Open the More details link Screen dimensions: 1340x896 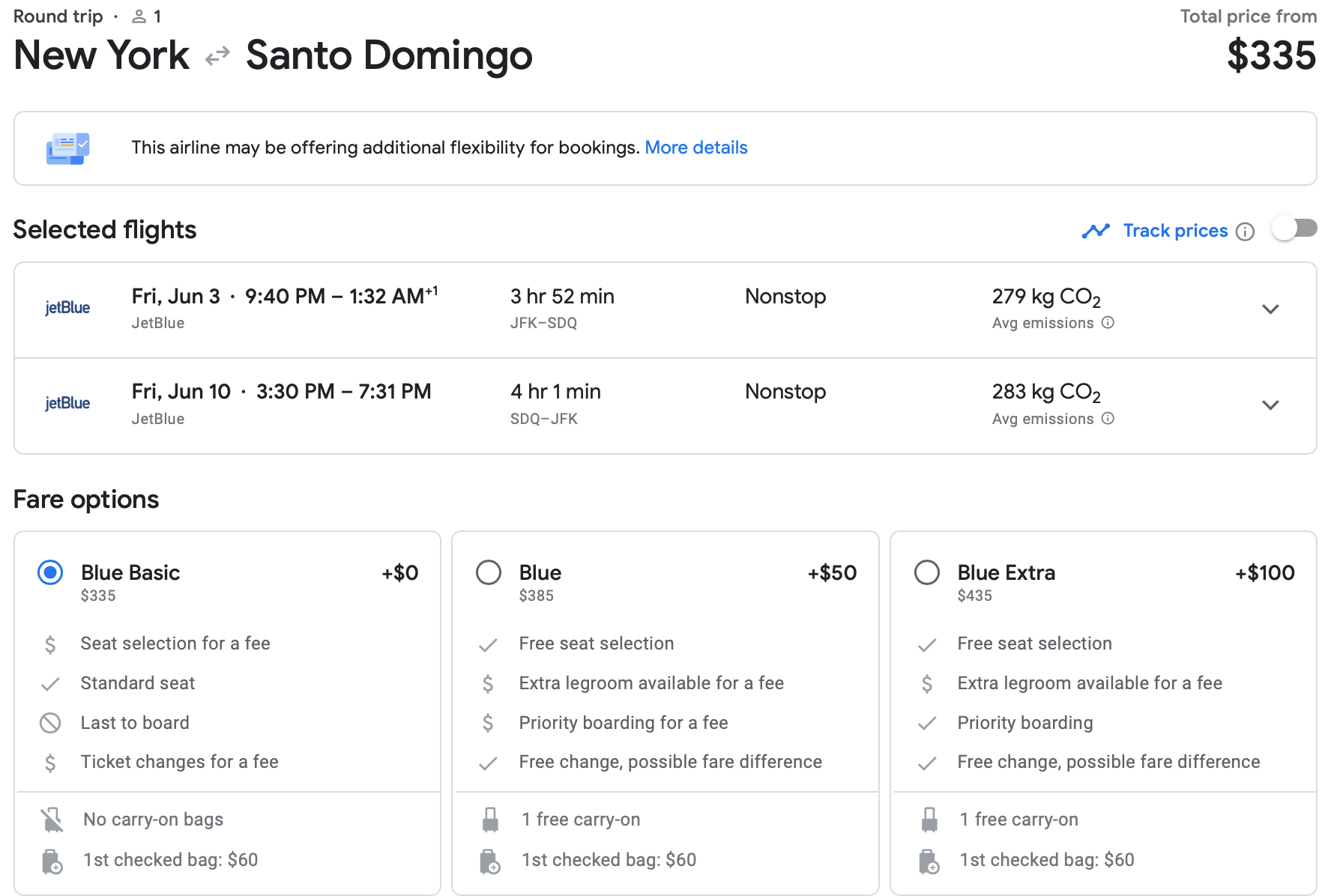[x=695, y=148]
